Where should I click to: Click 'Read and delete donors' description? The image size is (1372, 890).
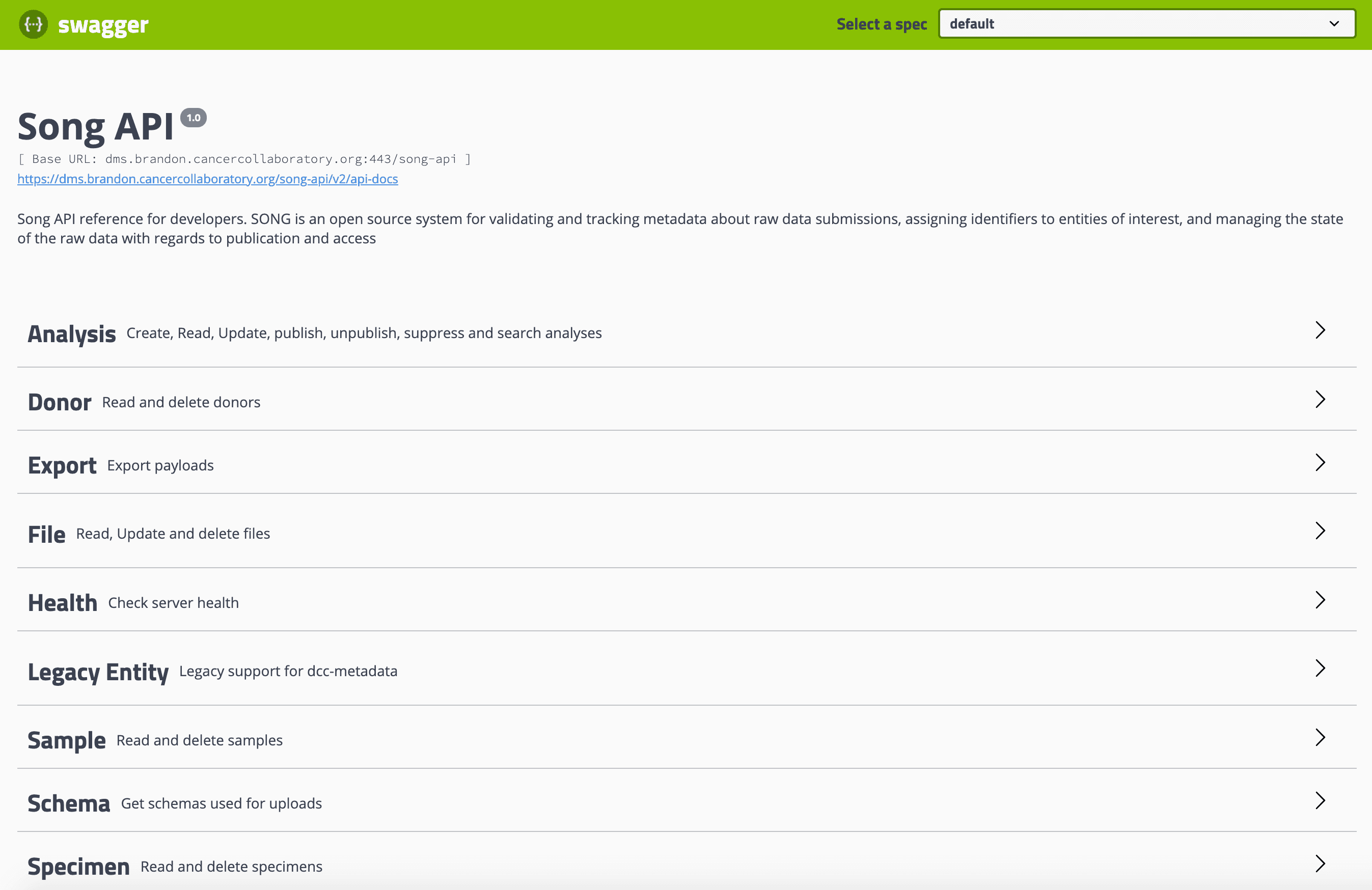tap(182, 402)
